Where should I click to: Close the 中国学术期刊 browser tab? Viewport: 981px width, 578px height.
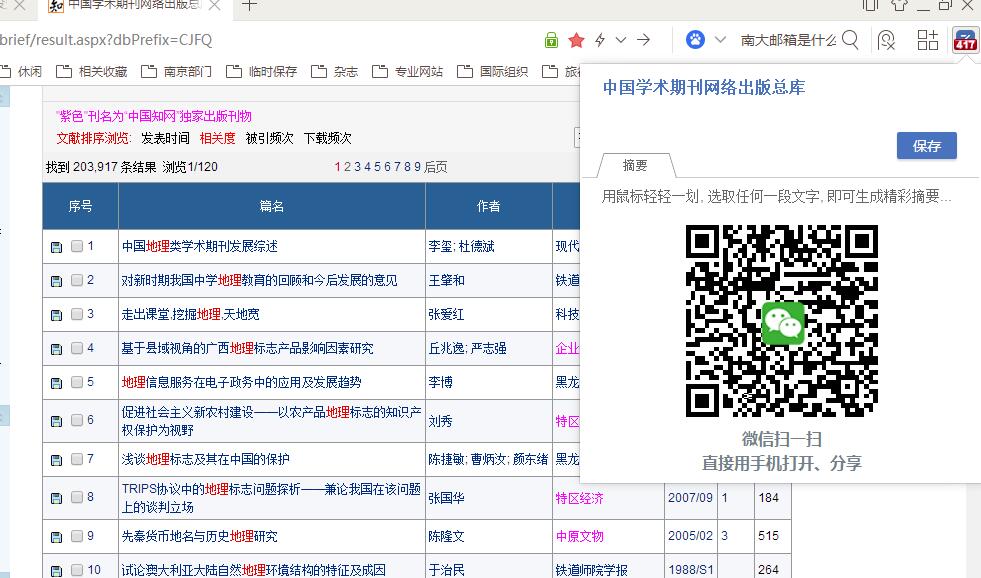[214, 5]
